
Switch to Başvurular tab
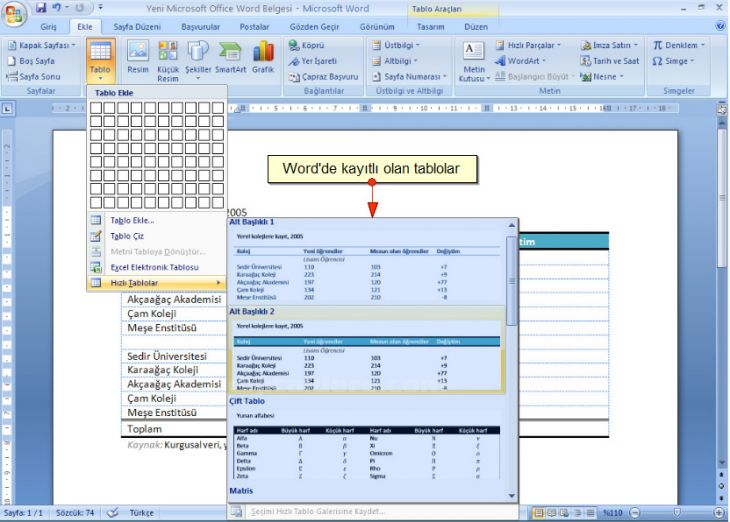click(201, 27)
